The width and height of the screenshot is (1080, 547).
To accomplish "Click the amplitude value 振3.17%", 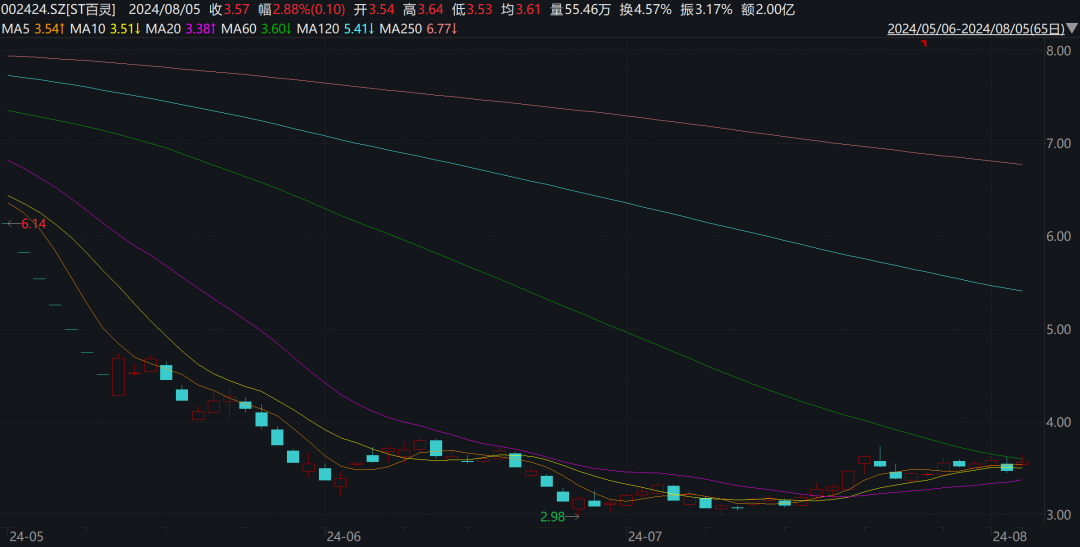I will pos(708,10).
